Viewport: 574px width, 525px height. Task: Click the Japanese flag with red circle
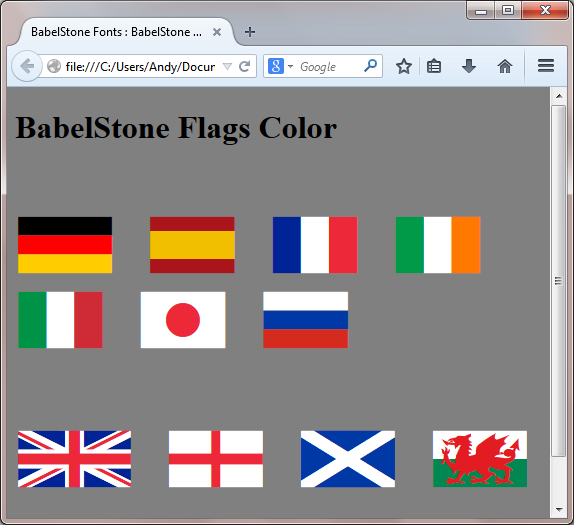pyautogui.click(x=183, y=320)
